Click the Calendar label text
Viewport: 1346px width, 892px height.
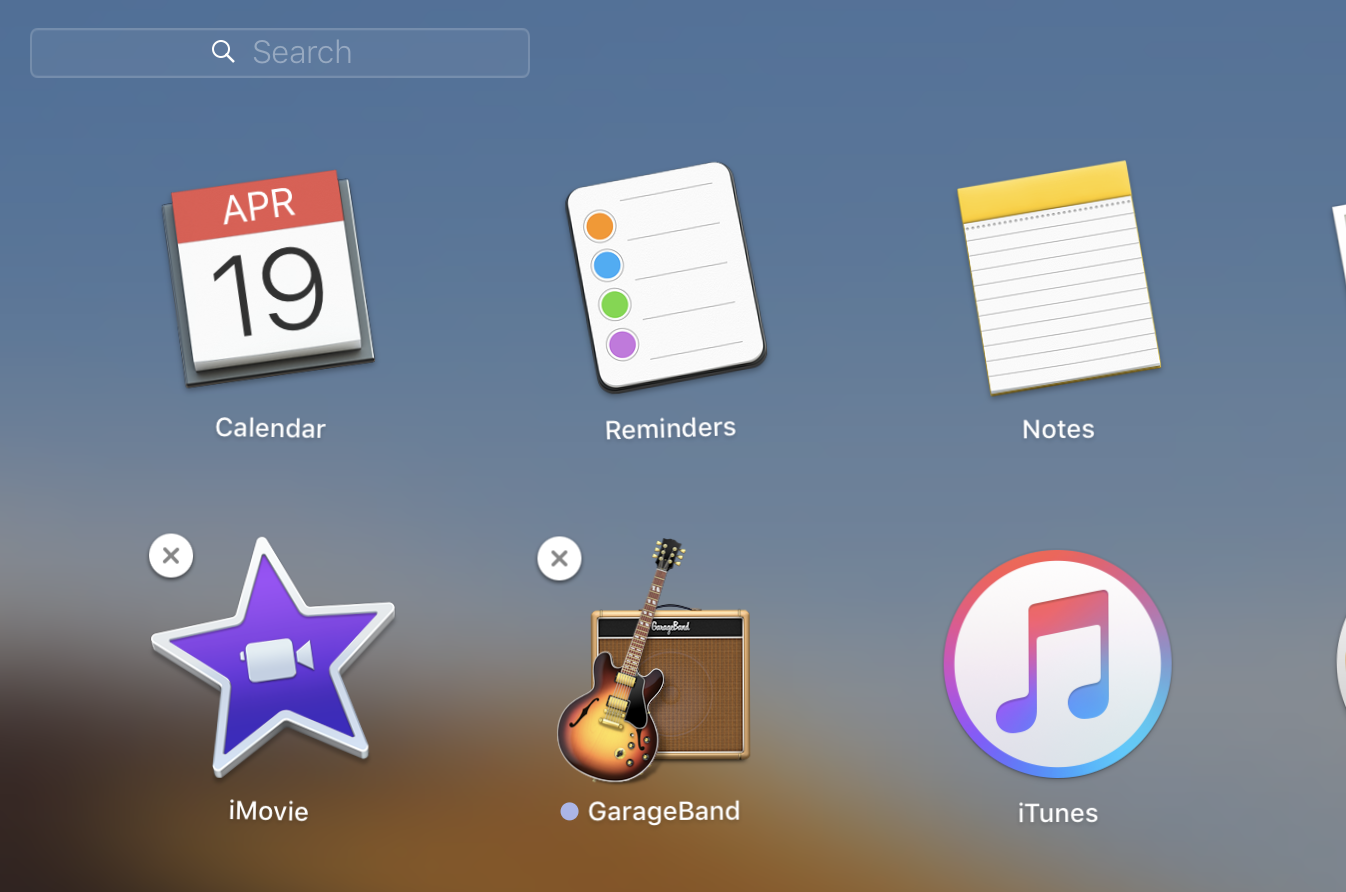270,428
